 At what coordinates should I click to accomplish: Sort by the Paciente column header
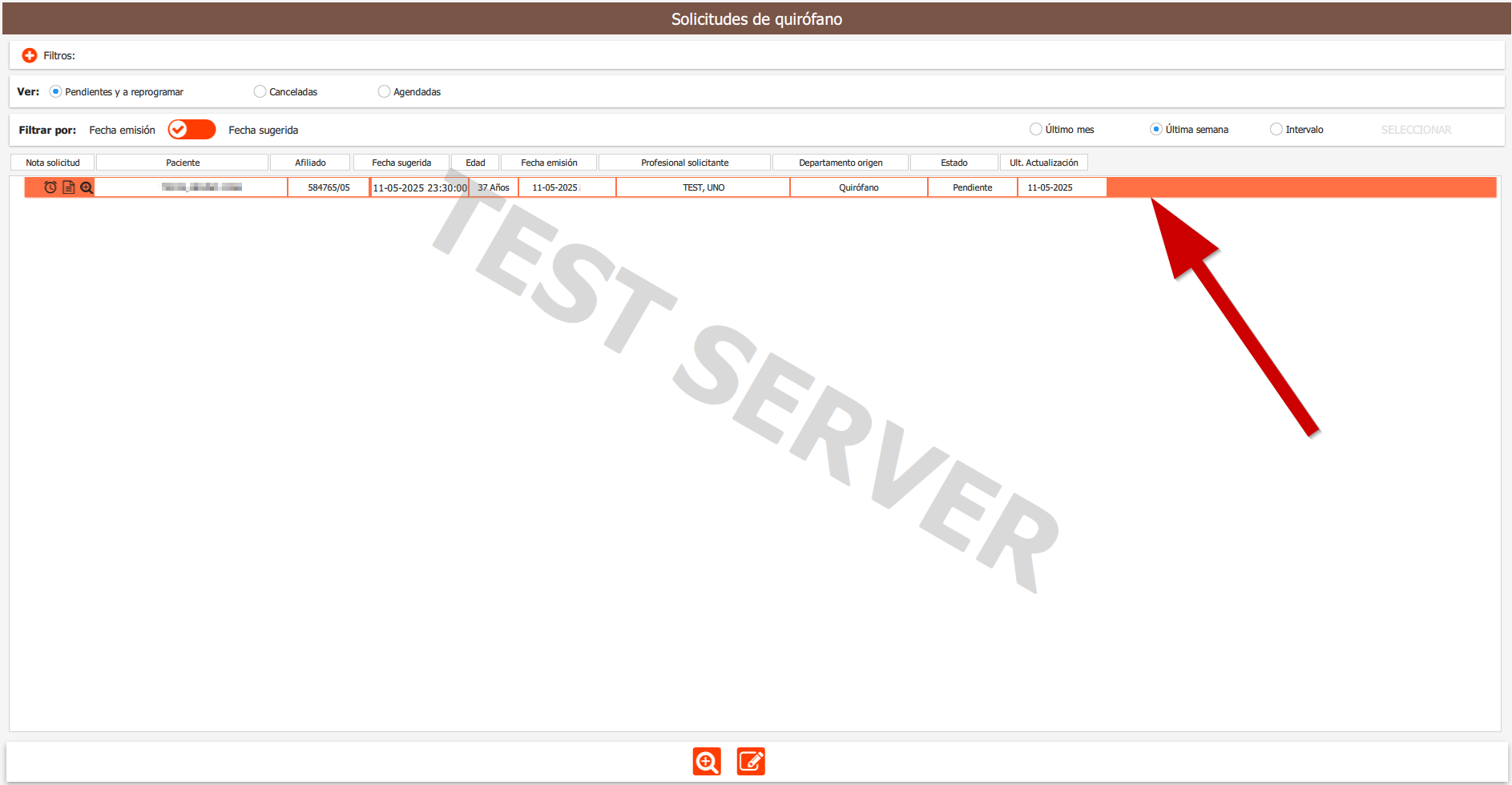183,163
